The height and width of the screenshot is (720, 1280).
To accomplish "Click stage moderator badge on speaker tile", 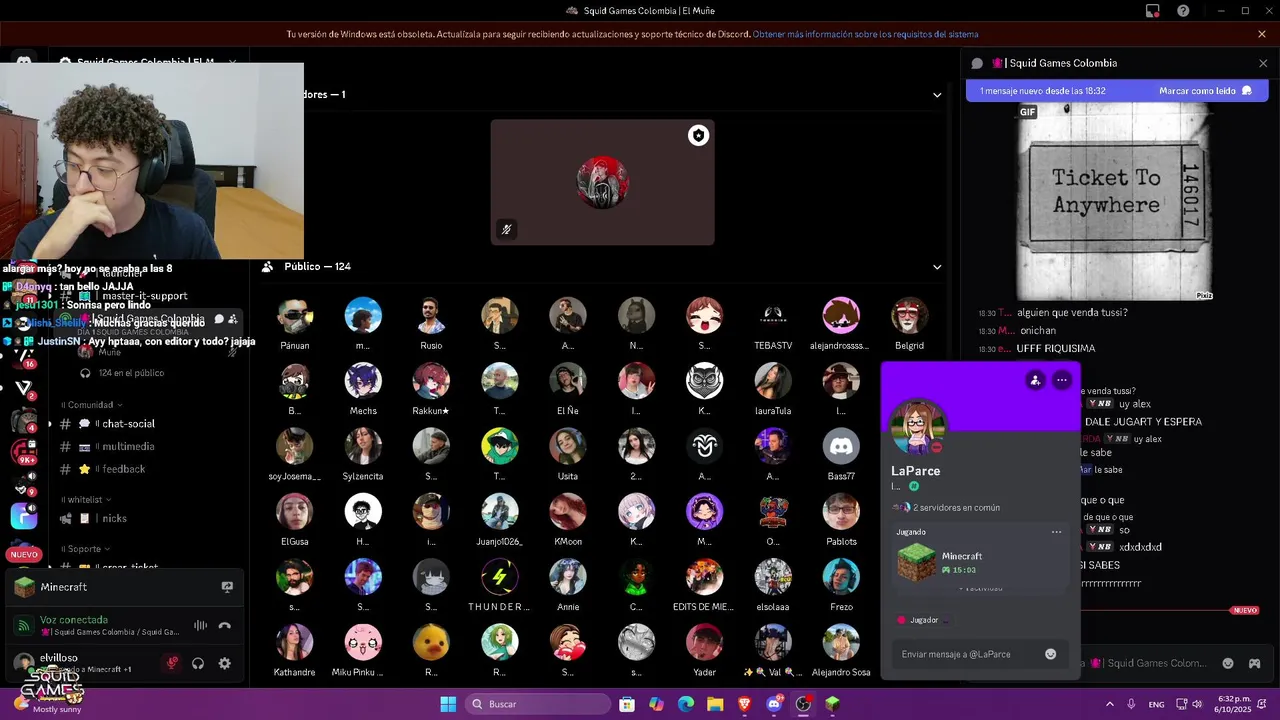I will [698, 136].
